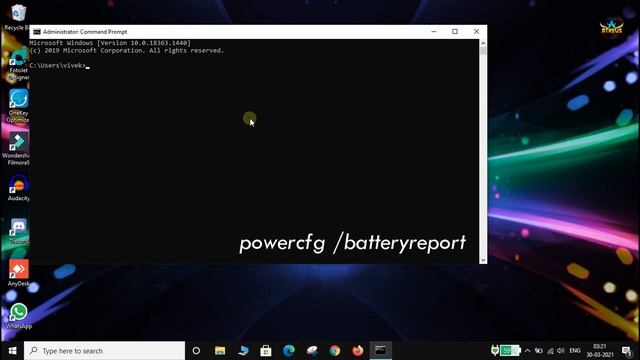
Task: Open Cortana circle icon in taskbar
Action: [196, 351]
